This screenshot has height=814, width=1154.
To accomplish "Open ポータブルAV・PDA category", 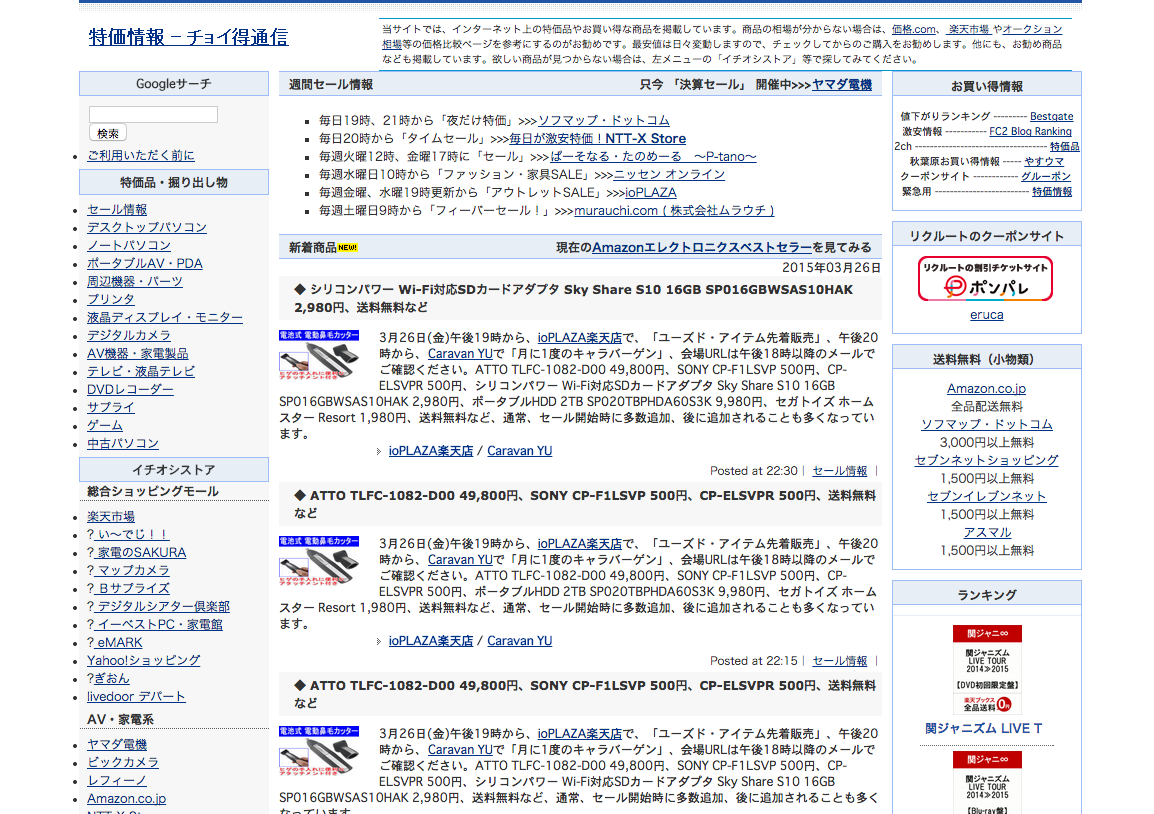I will (x=144, y=263).
